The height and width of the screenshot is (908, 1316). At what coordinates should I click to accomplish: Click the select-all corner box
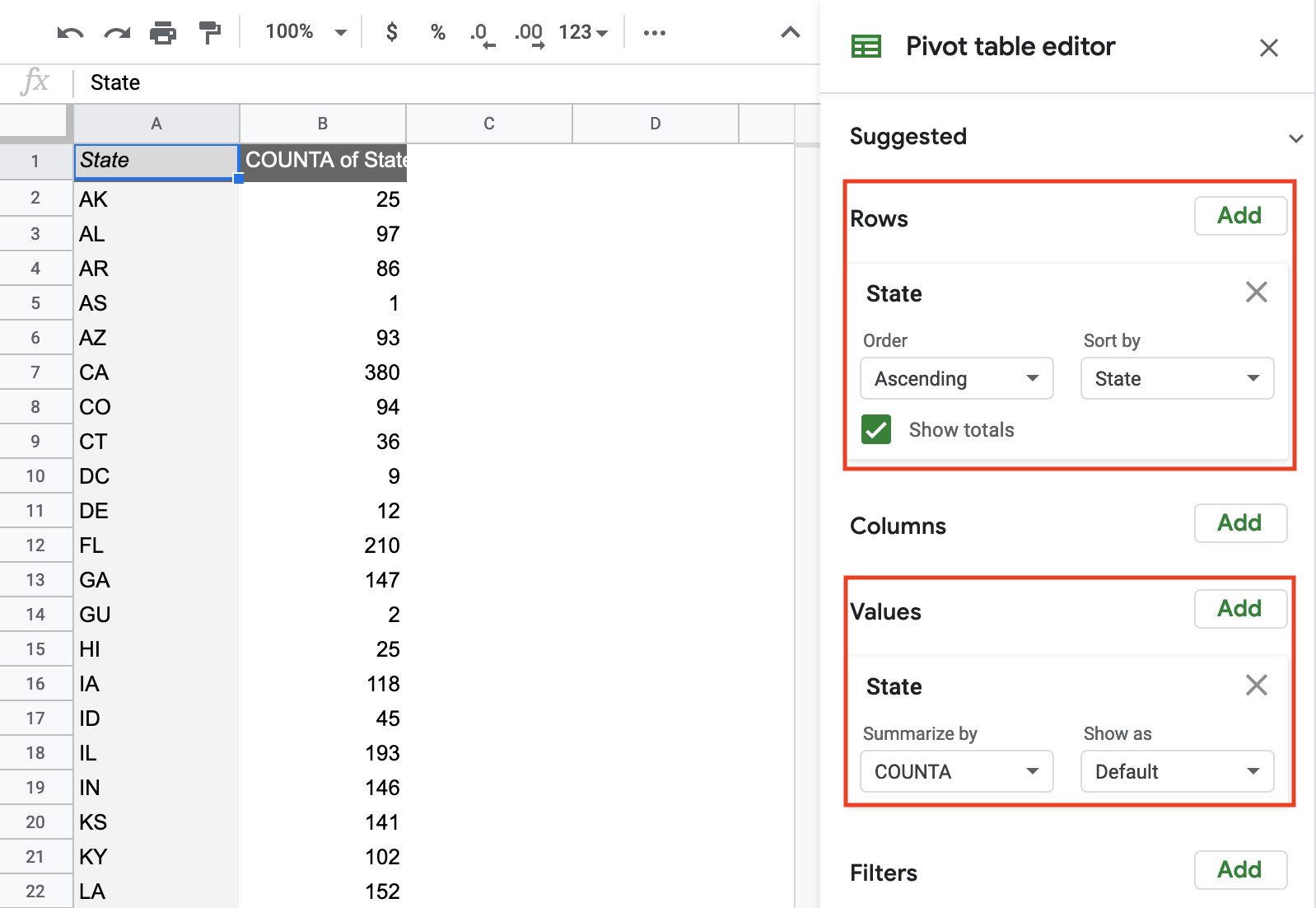[x=36, y=124]
